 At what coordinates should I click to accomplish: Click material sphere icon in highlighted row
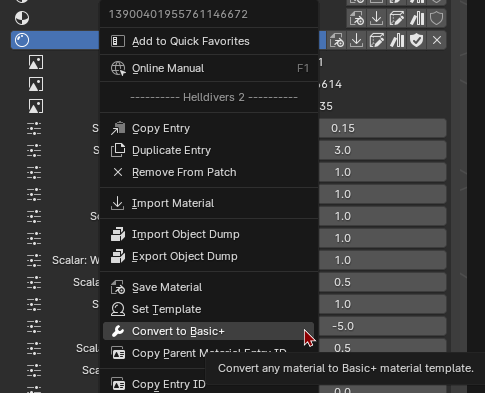point(22,40)
